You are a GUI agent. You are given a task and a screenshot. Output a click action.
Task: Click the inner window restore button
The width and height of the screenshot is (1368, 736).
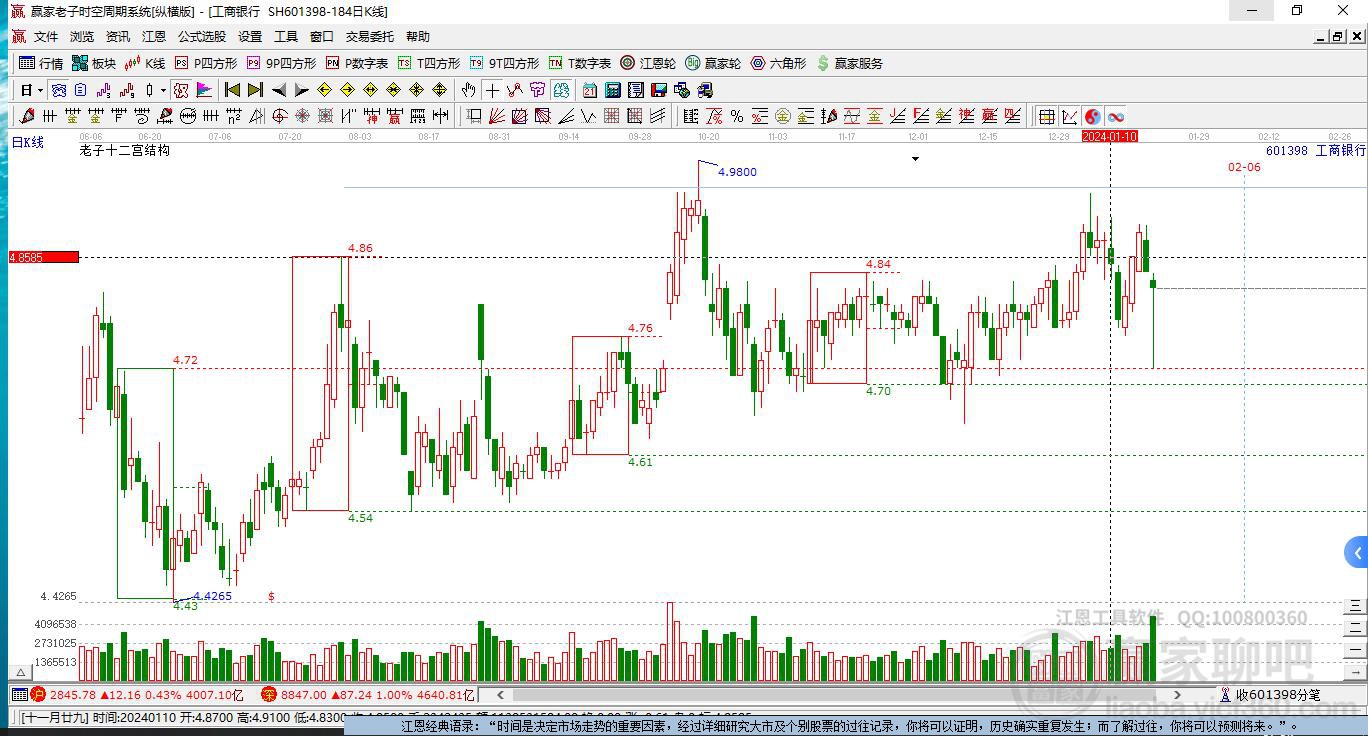pyautogui.click(x=1337, y=37)
